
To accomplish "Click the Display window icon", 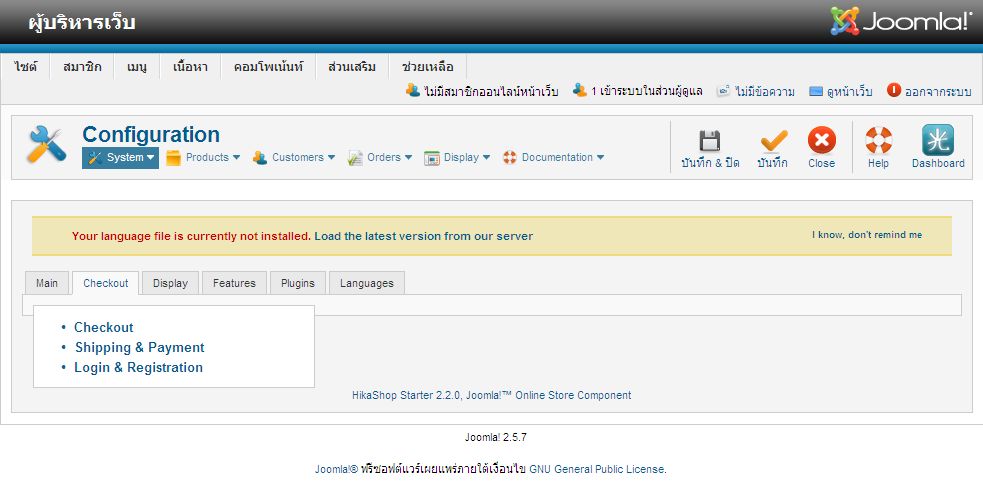I will coord(432,158).
